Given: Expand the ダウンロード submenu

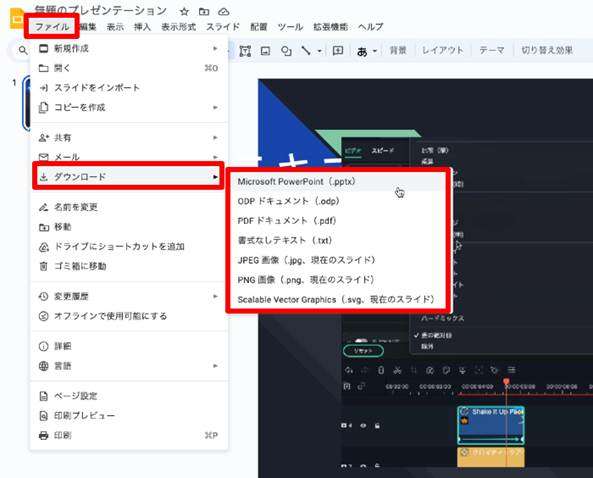Looking at the screenshot, I should (129, 177).
